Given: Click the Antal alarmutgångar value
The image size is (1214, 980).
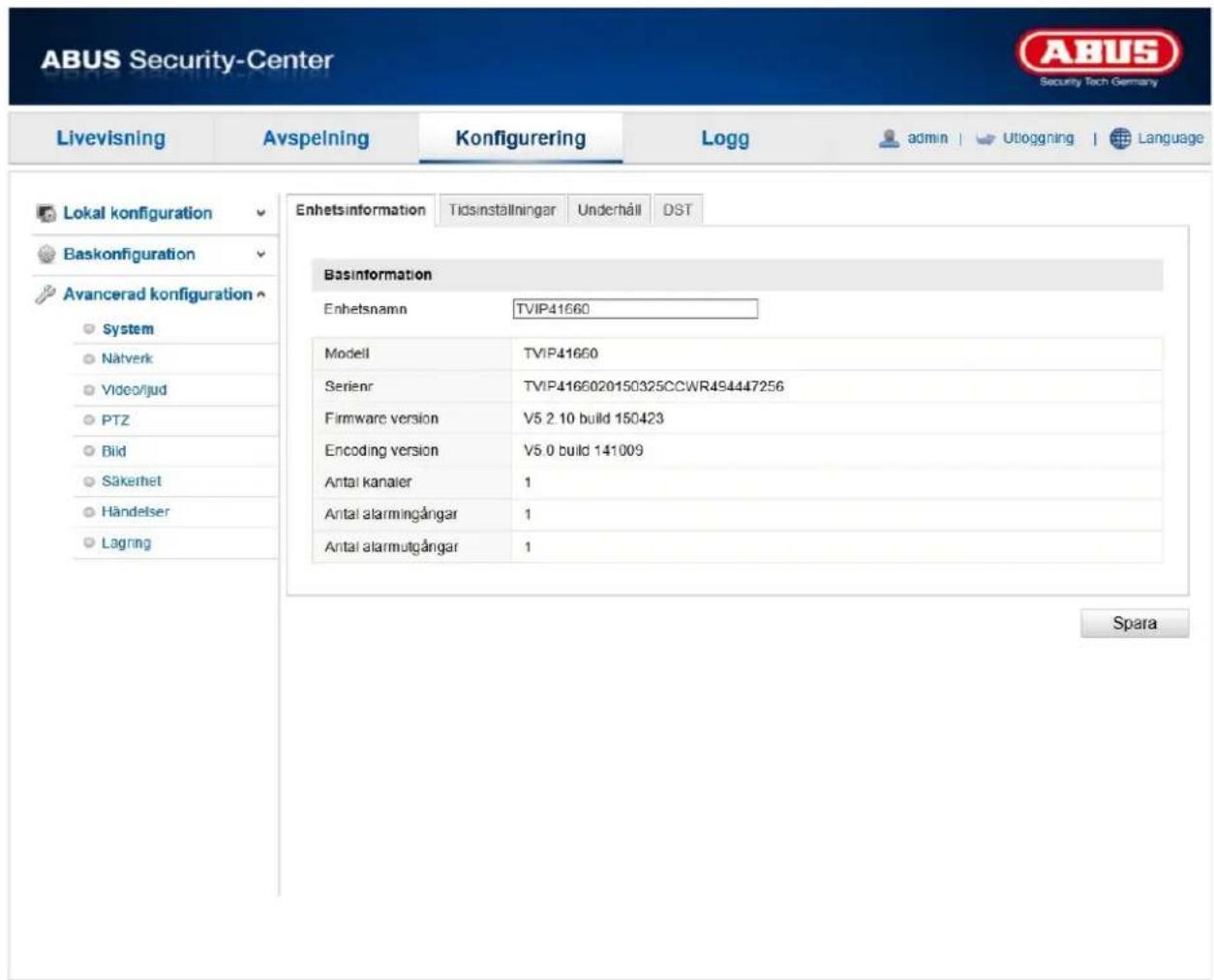Looking at the screenshot, I should point(528,547).
